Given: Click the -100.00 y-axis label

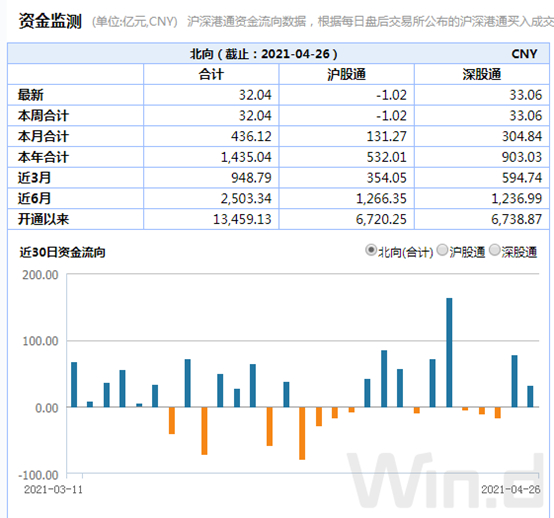Looking at the screenshot, I should tap(39, 475).
